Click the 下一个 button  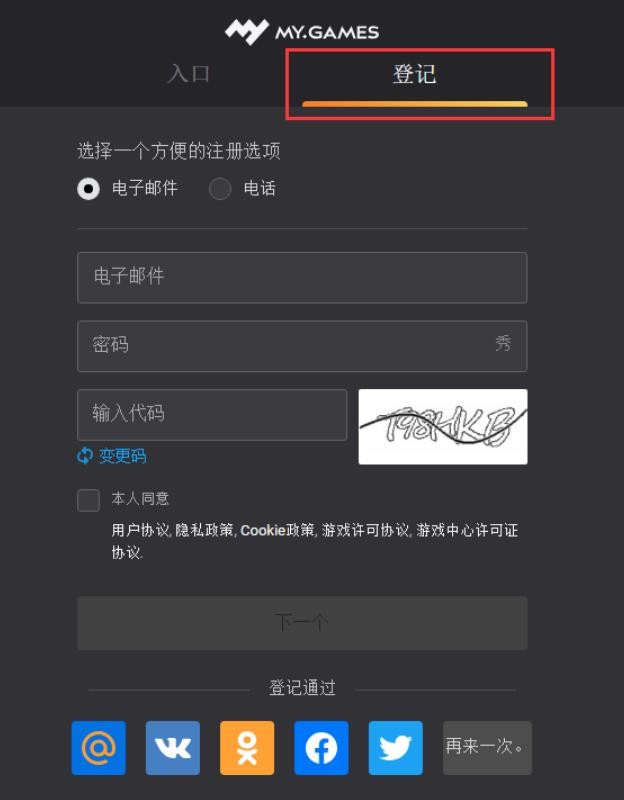click(x=302, y=623)
